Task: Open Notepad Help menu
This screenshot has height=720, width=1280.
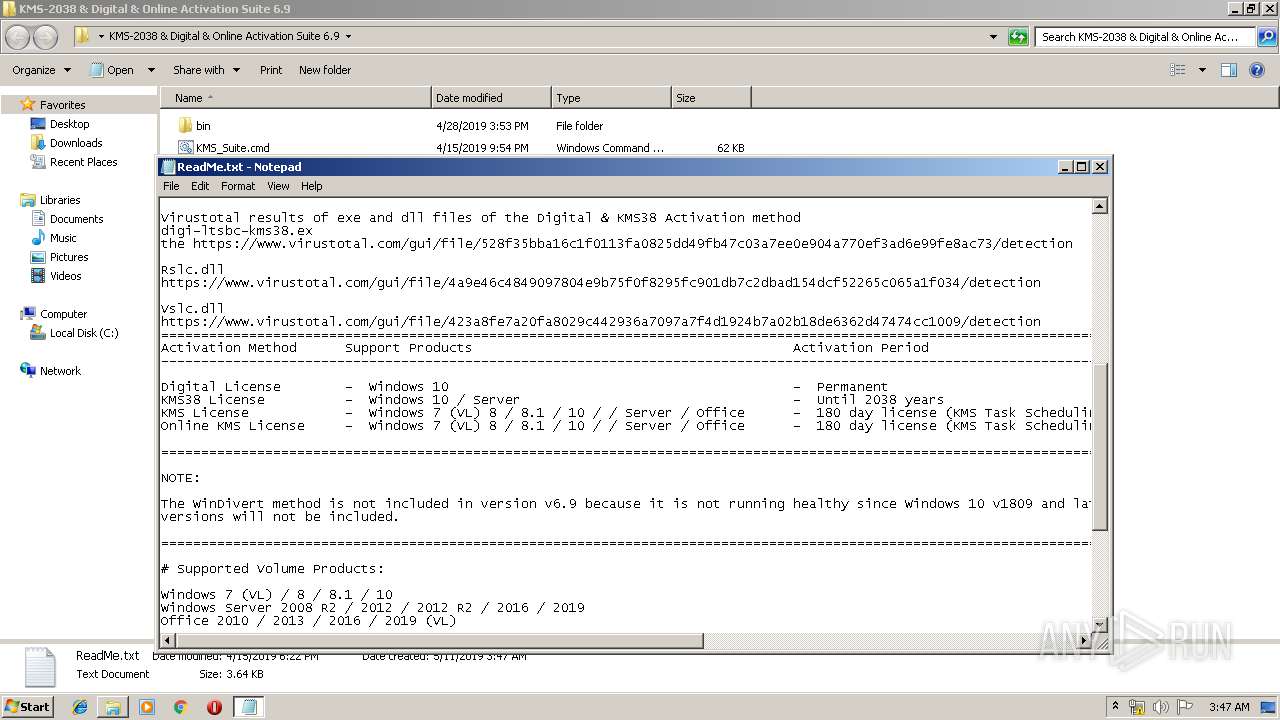Action: click(312, 186)
